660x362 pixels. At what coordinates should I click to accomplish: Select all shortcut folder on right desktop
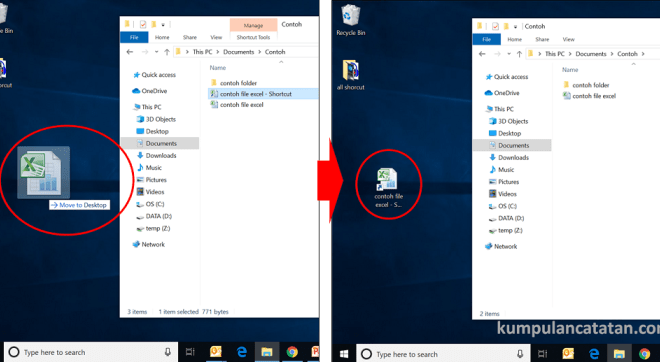(351, 75)
